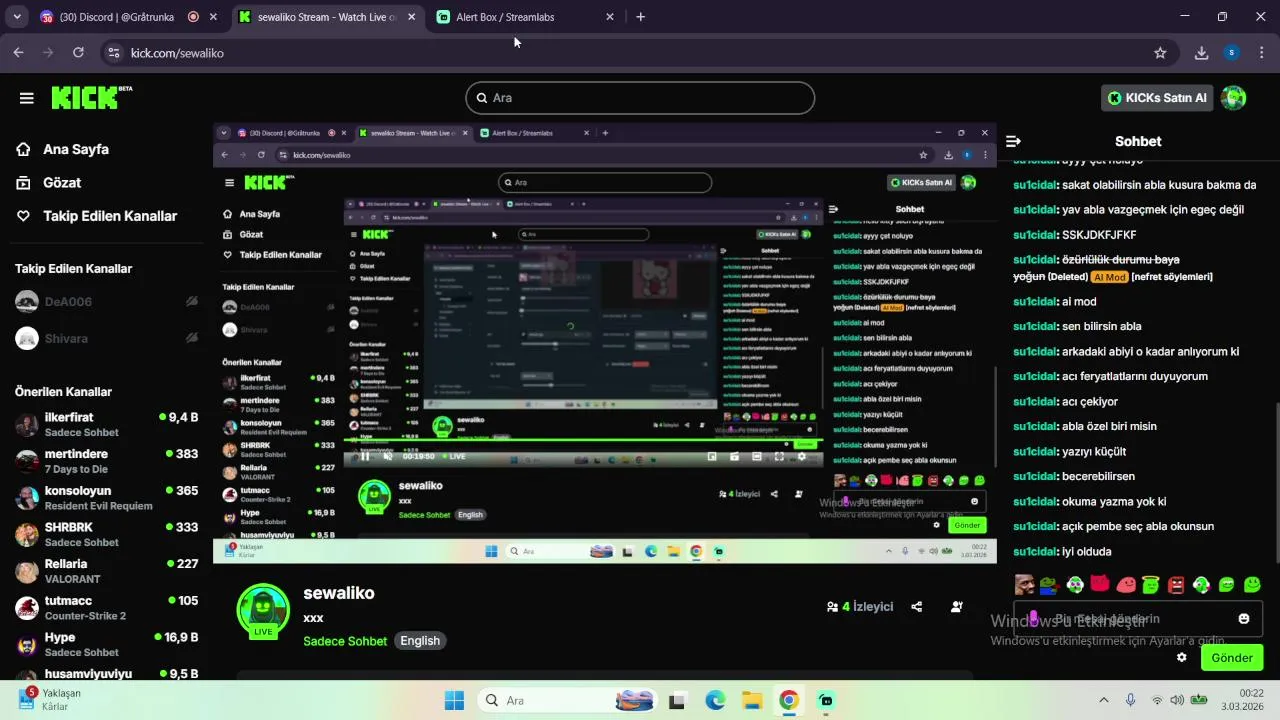The height and width of the screenshot is (720, 1280).
Task: Insert the green halo angel emote
Action: (1150, 585)
